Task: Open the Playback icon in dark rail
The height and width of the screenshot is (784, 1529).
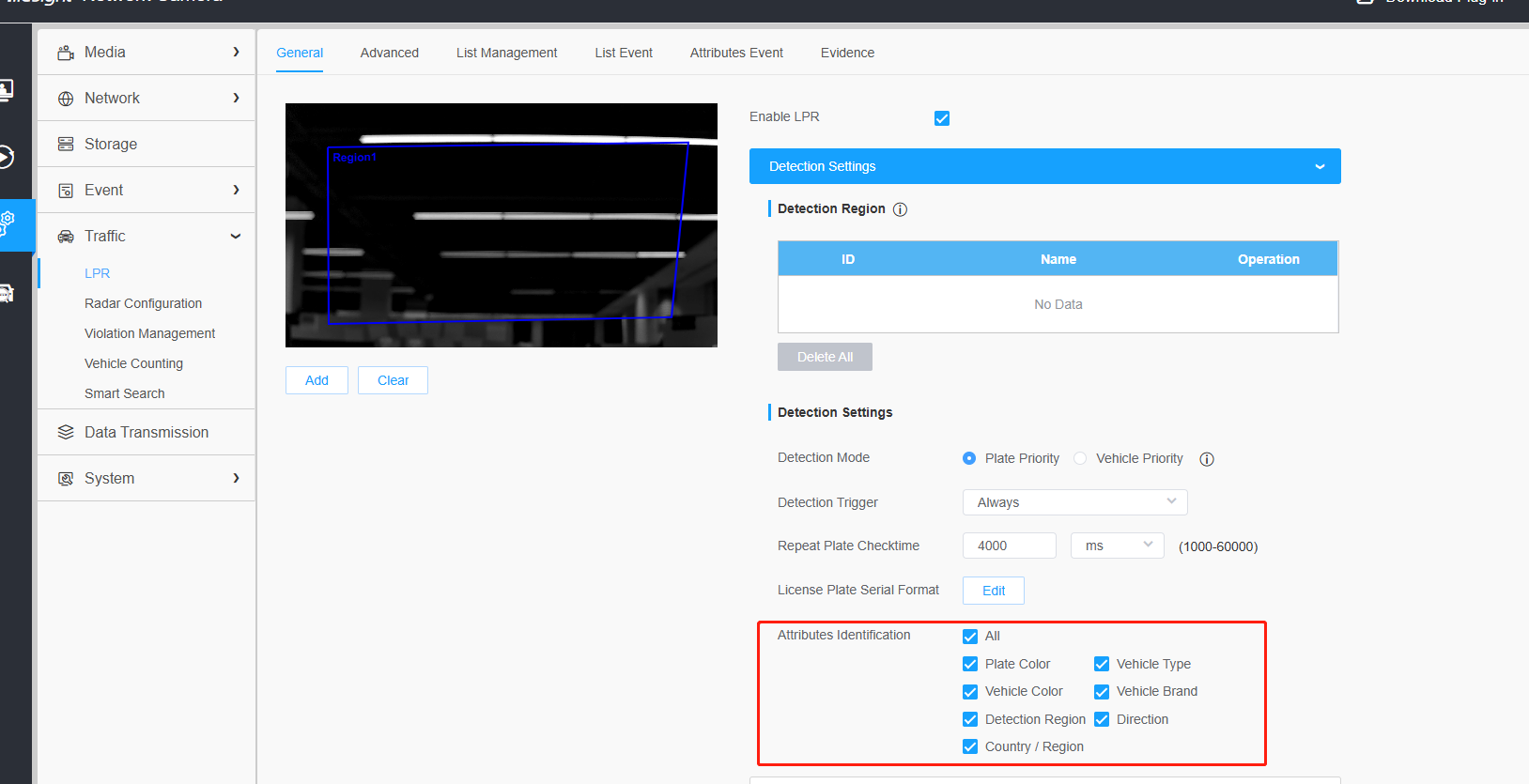Action: tap(7, 156)
